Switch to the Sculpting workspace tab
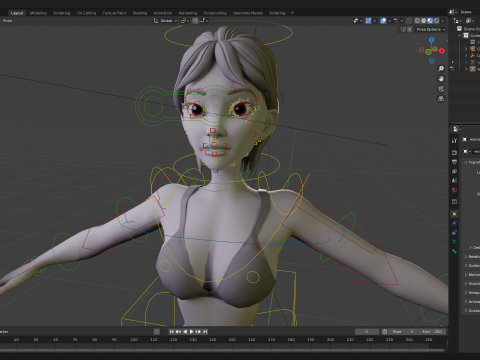 coord(62,13)
